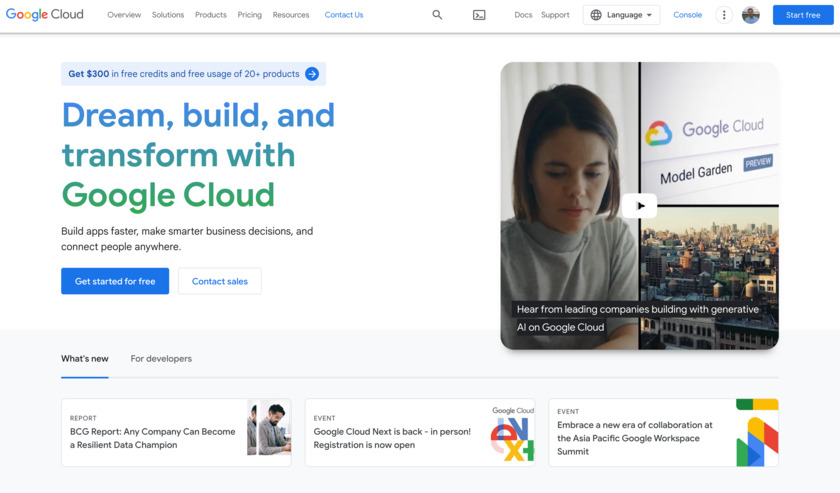Click 'Build apps faster' description text
This screenshot has width=840, height=493.
click(187, 239)
